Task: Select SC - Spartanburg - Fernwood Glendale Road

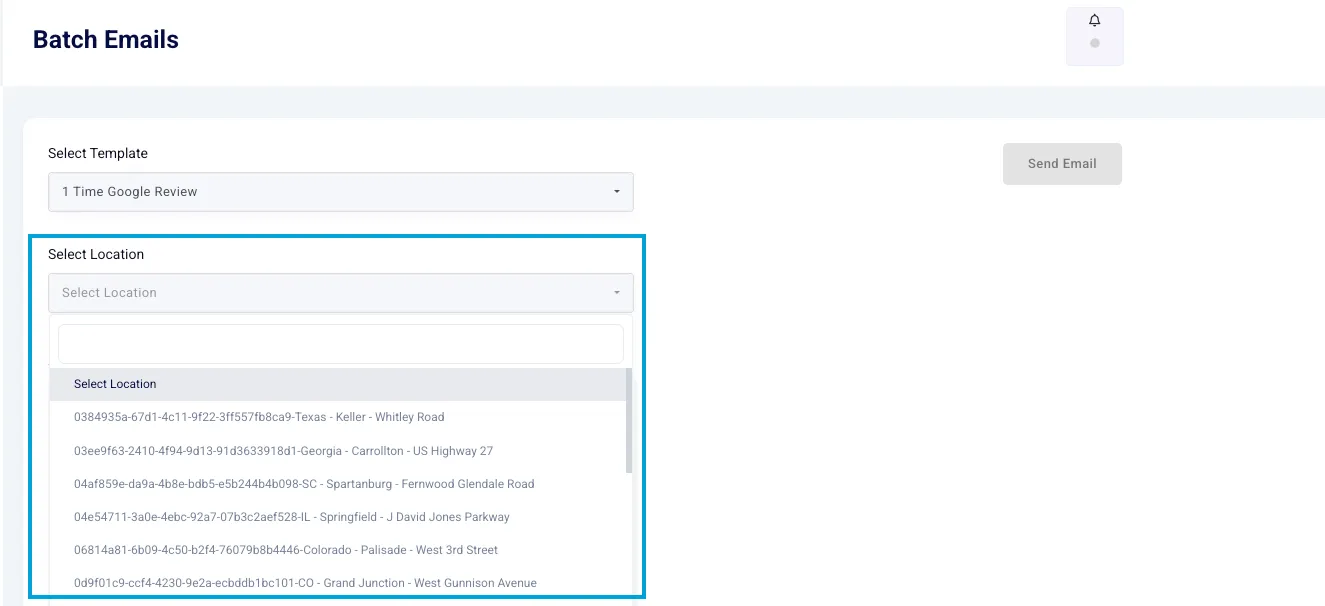Action: pyautogui.click(x=338, y=484)
